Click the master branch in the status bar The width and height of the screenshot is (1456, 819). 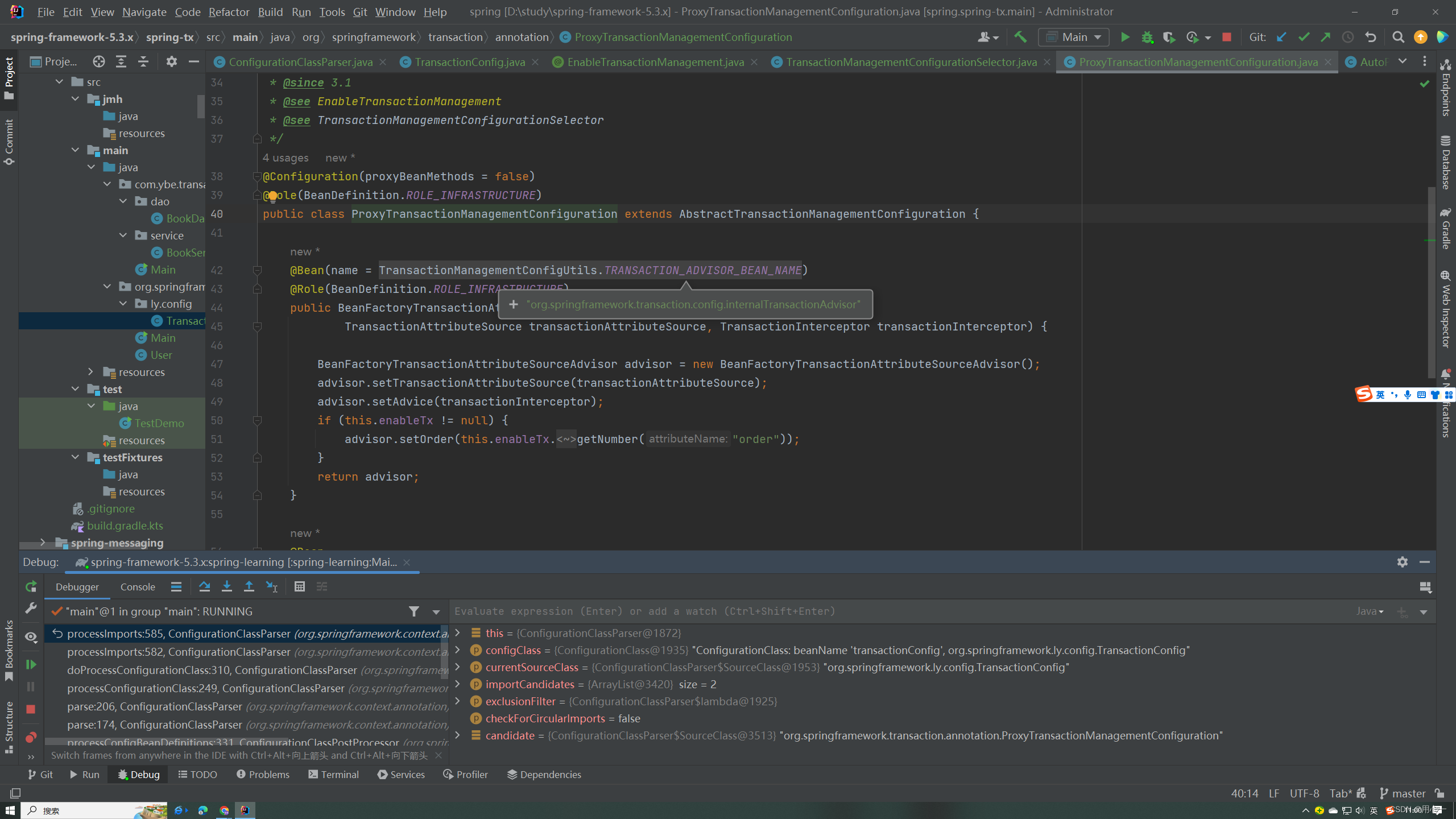coord(1408,793)
